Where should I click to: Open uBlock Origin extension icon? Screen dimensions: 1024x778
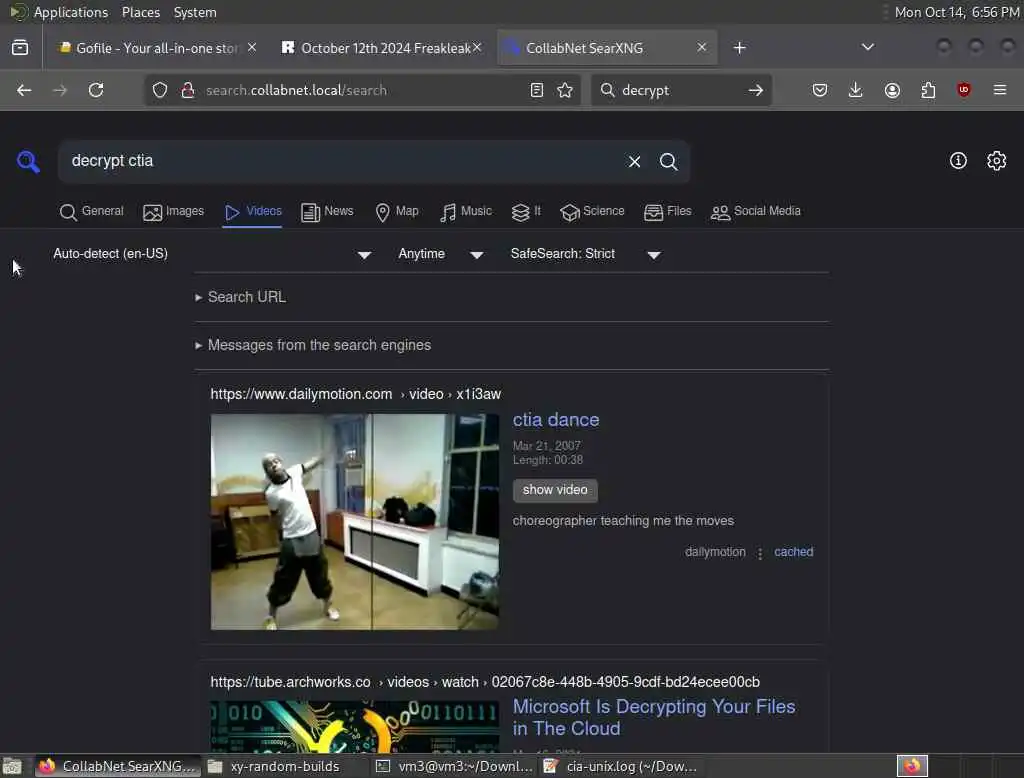[963, 90]
